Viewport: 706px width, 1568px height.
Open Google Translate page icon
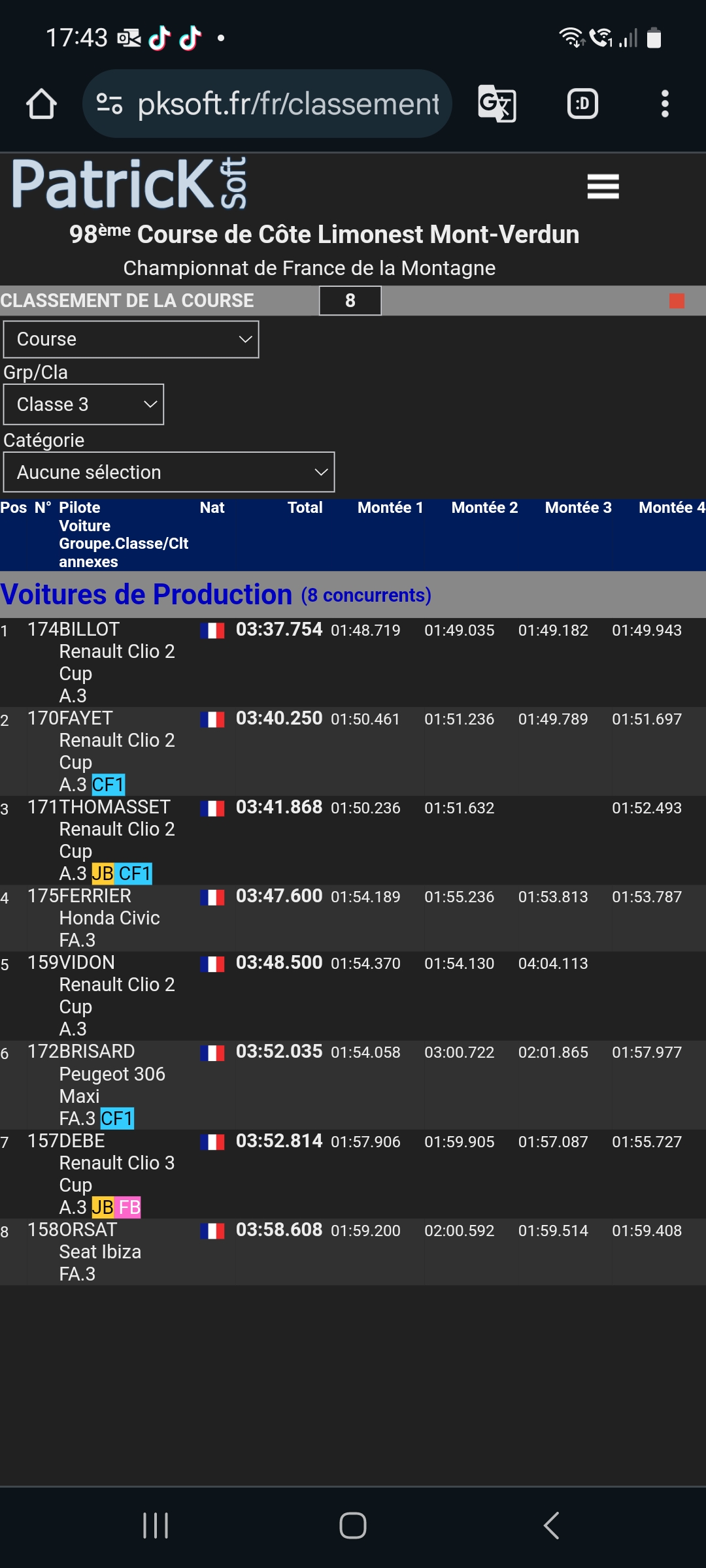coord(497,104)
